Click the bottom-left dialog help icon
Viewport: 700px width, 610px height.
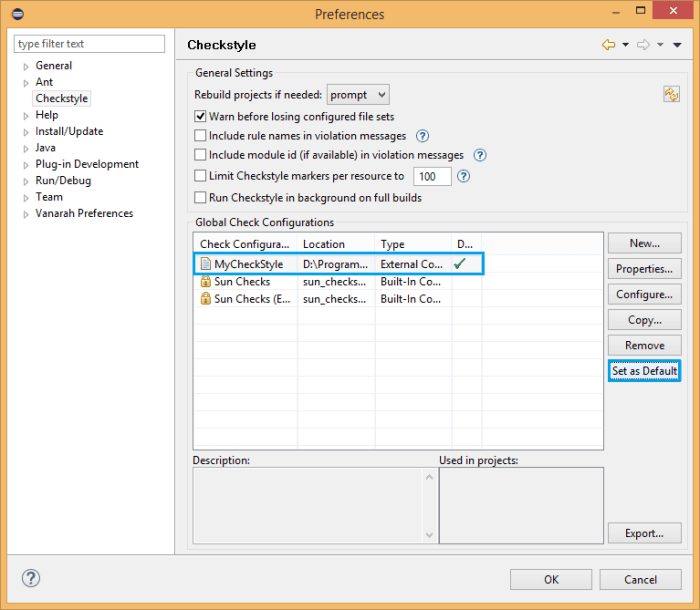click(x=31, y=578)
